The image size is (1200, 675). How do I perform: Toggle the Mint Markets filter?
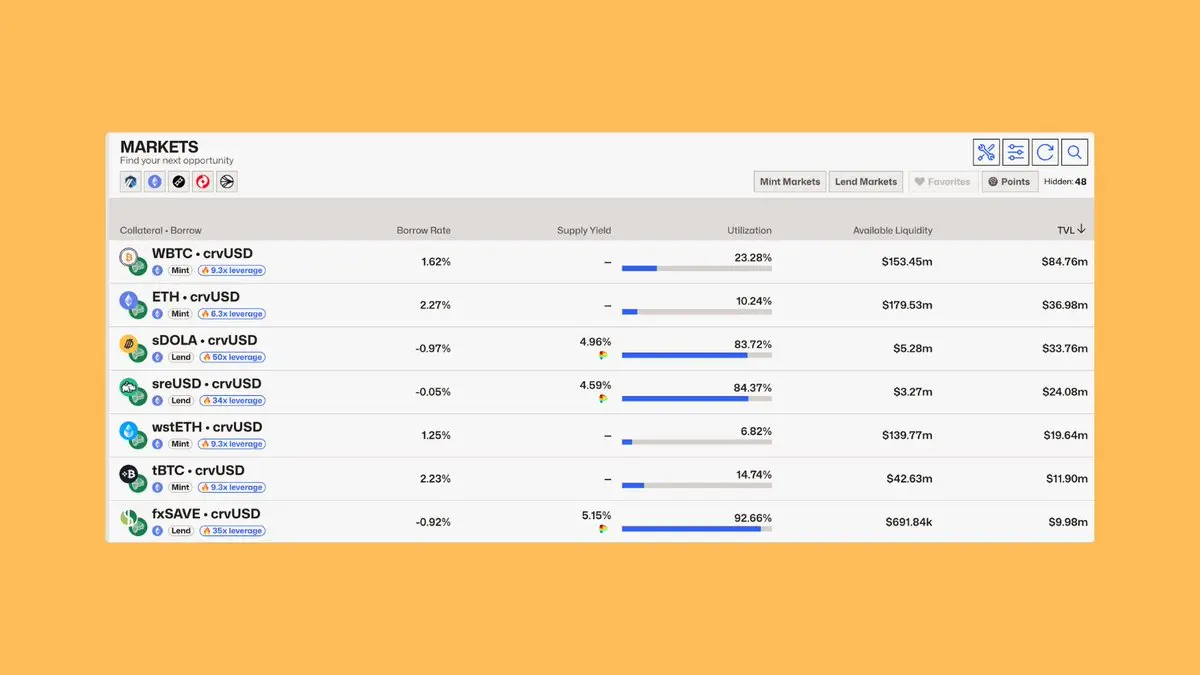tap(789, 182)
